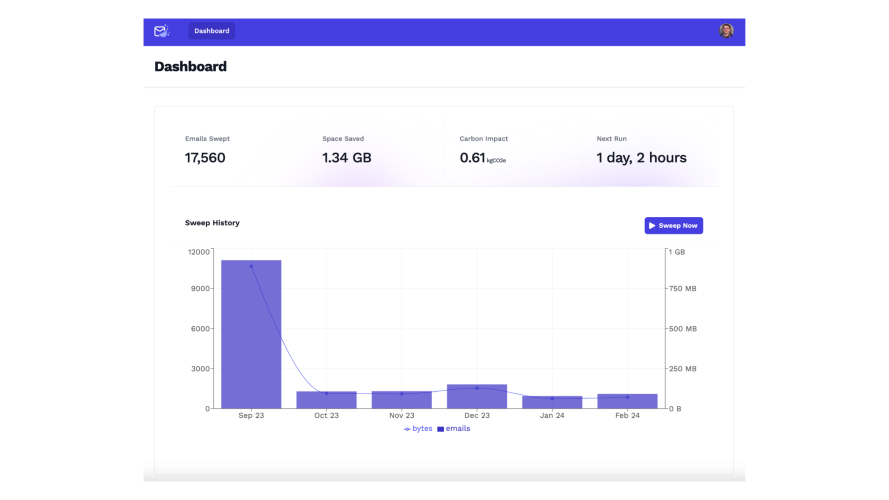
Task: Click the Sep 23 bytes data point
Action: 251,266
